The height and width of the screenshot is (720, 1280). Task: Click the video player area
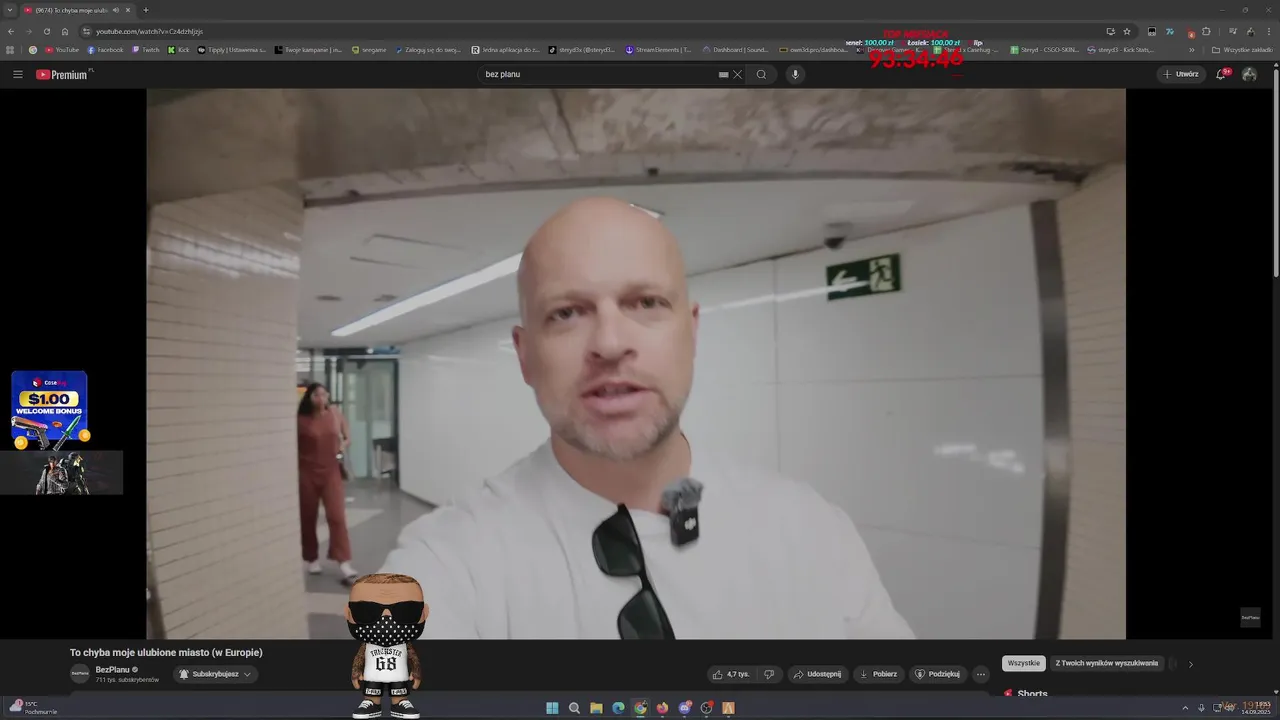[636, 363]
